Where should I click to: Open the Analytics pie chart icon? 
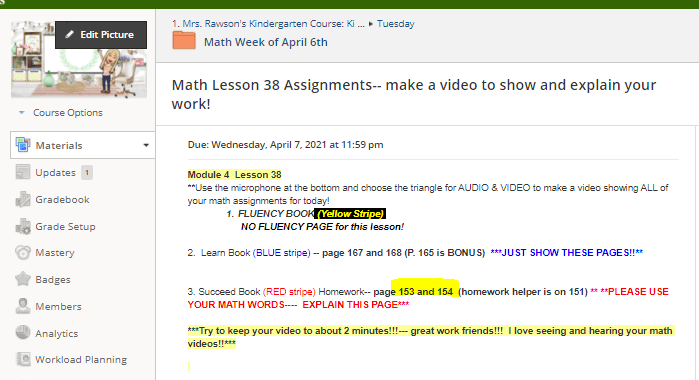click(x=23, y=333)
